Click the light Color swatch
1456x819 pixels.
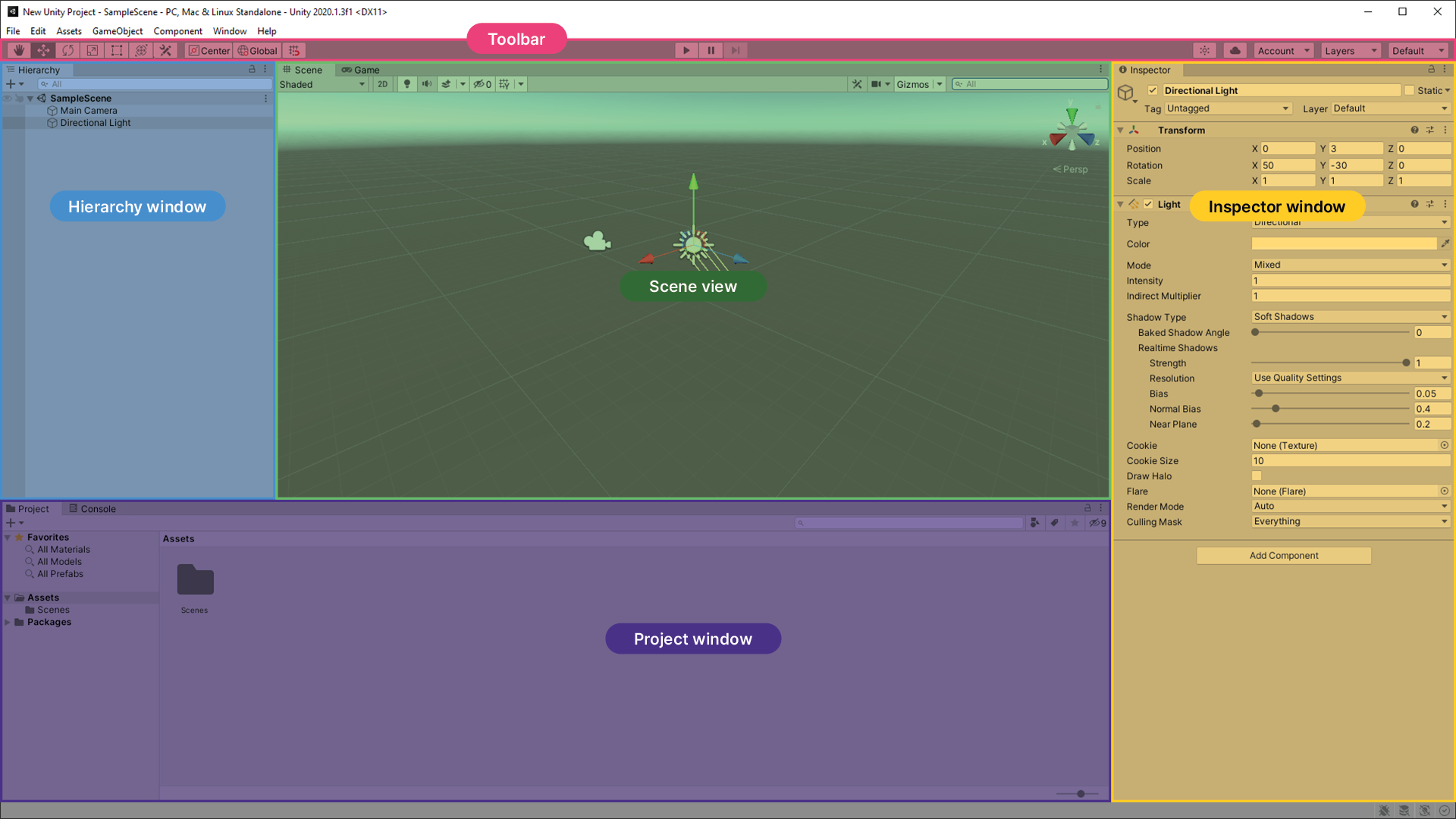[1343, 244]
